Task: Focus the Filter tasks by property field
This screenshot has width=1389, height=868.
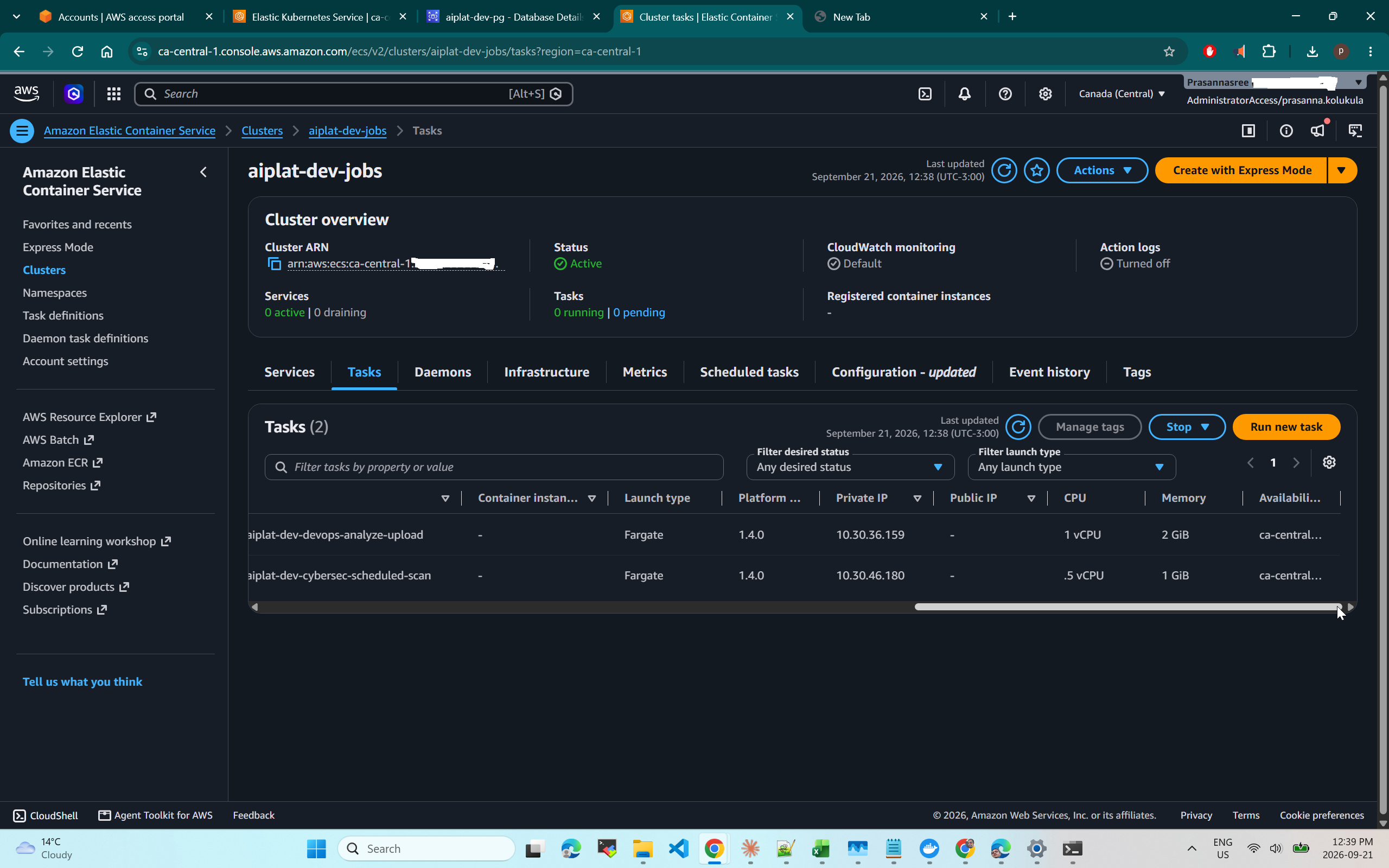Action: tap(494, 467)
